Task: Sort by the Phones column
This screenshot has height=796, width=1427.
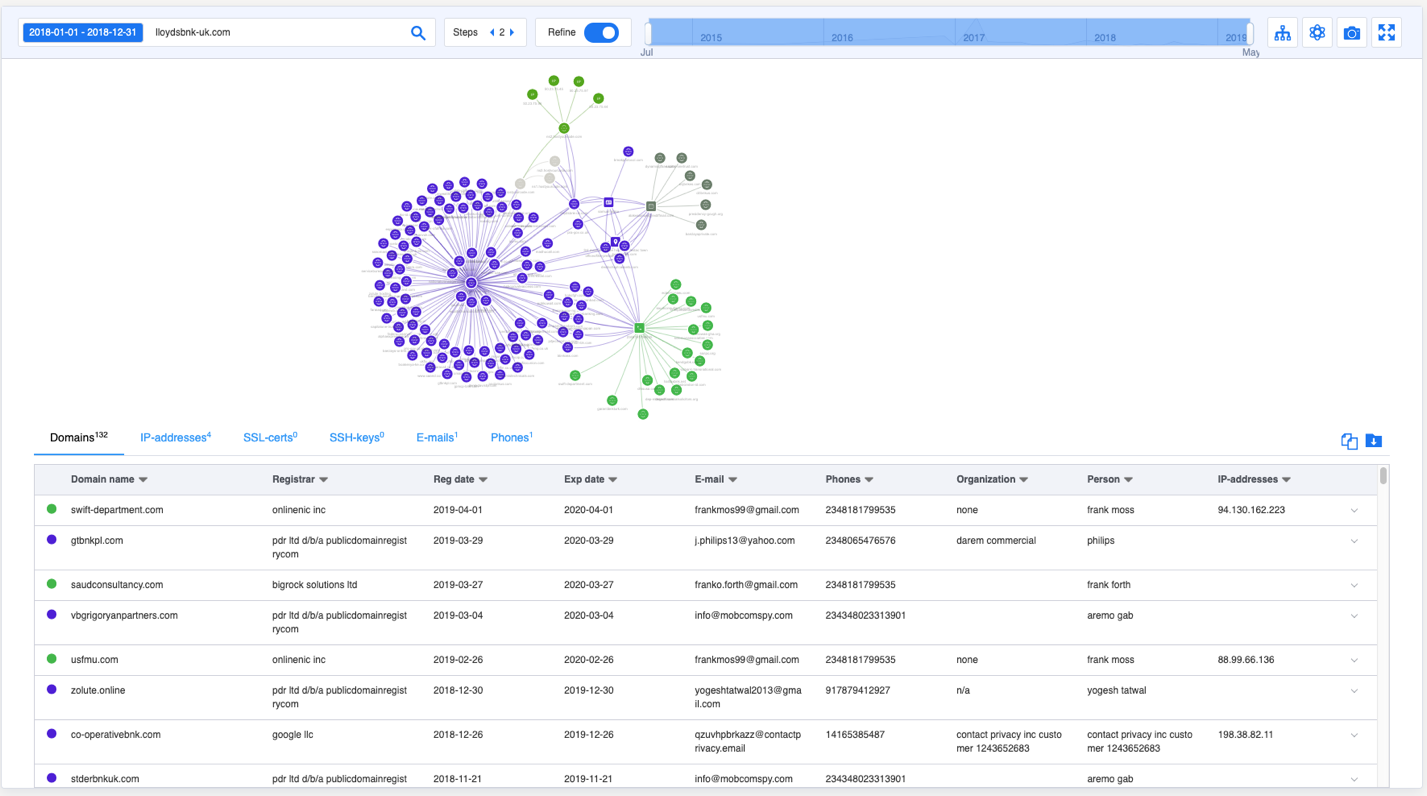Action: pyautogui.click(x=849, y=480)
